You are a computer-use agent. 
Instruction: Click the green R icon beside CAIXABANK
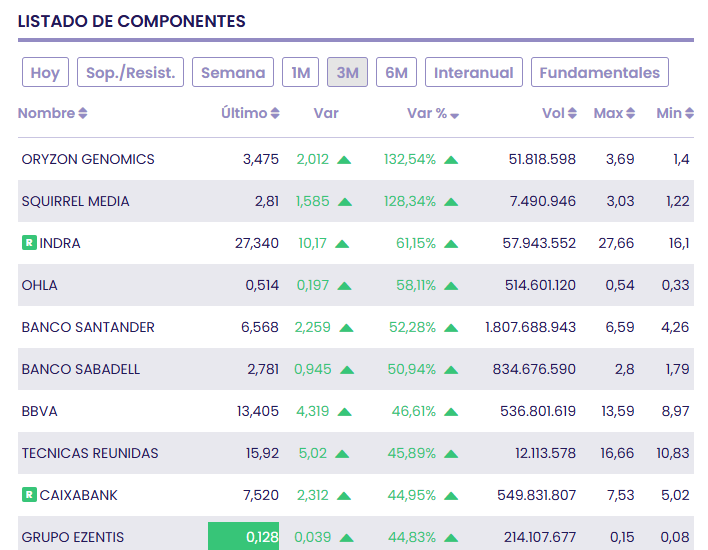[29, 495]
